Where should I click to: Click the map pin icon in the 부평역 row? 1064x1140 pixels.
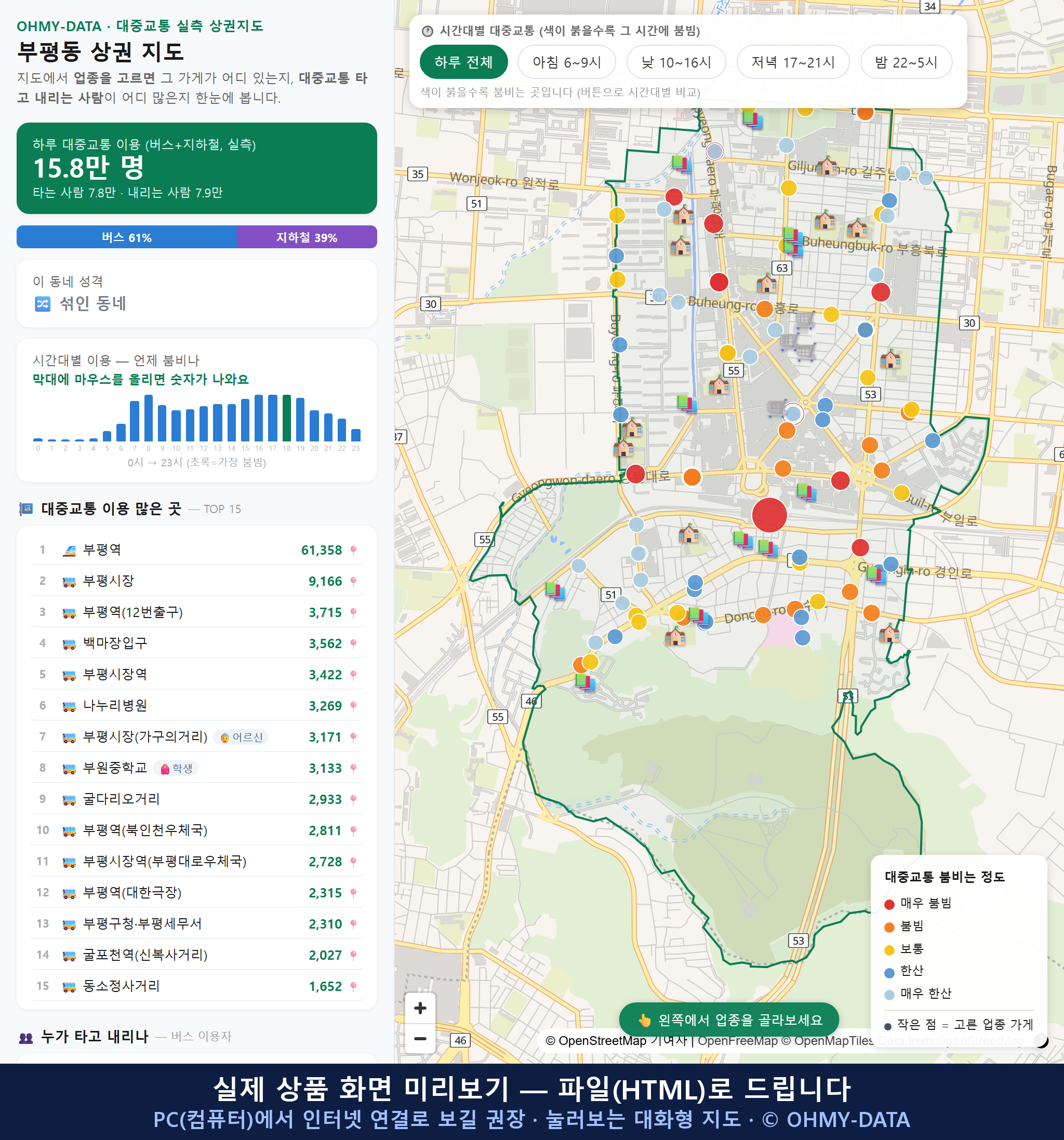pyautogui.click(x=353, y=550)
